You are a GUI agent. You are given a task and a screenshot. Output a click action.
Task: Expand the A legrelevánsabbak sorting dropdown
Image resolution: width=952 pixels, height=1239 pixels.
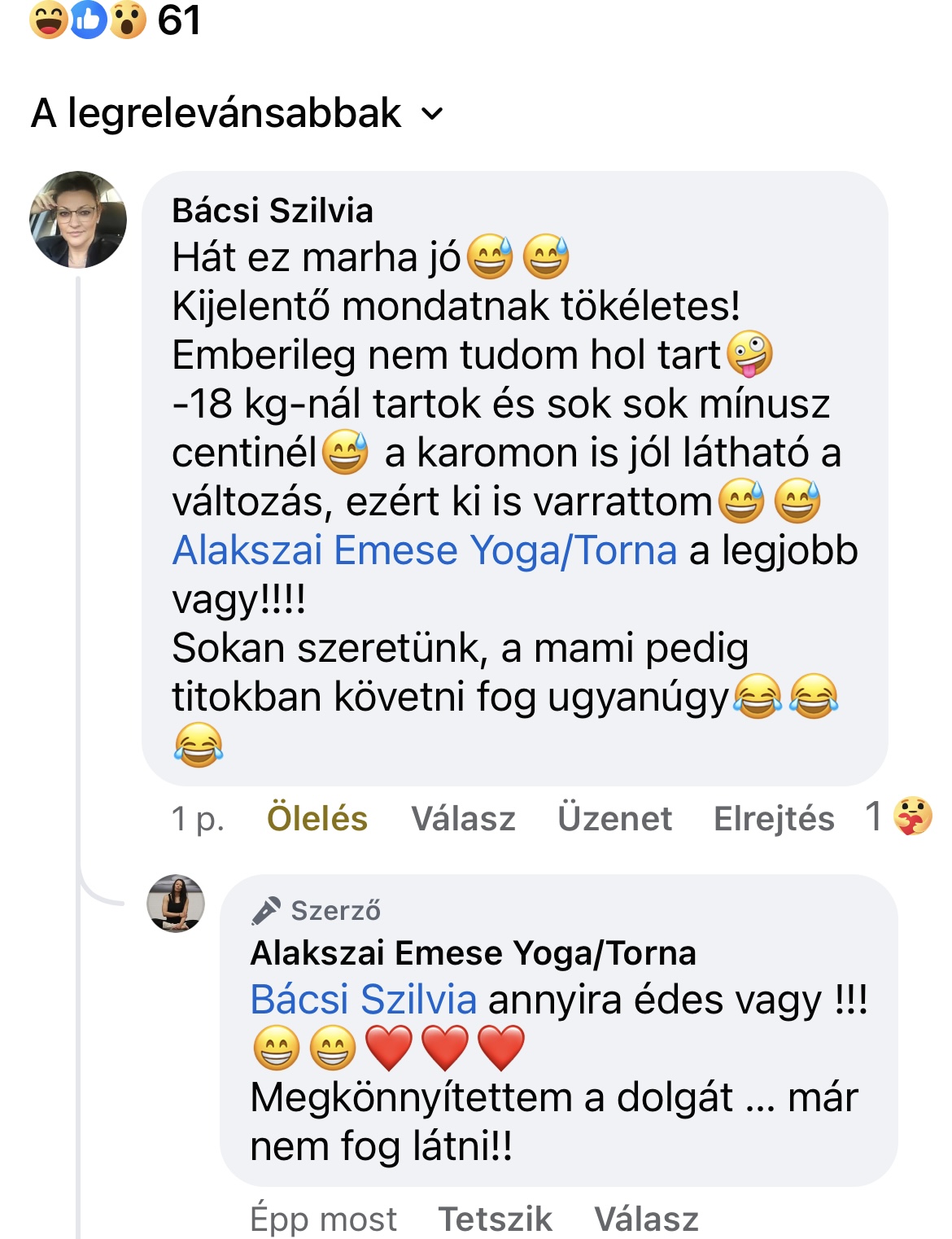coord(238,113)
